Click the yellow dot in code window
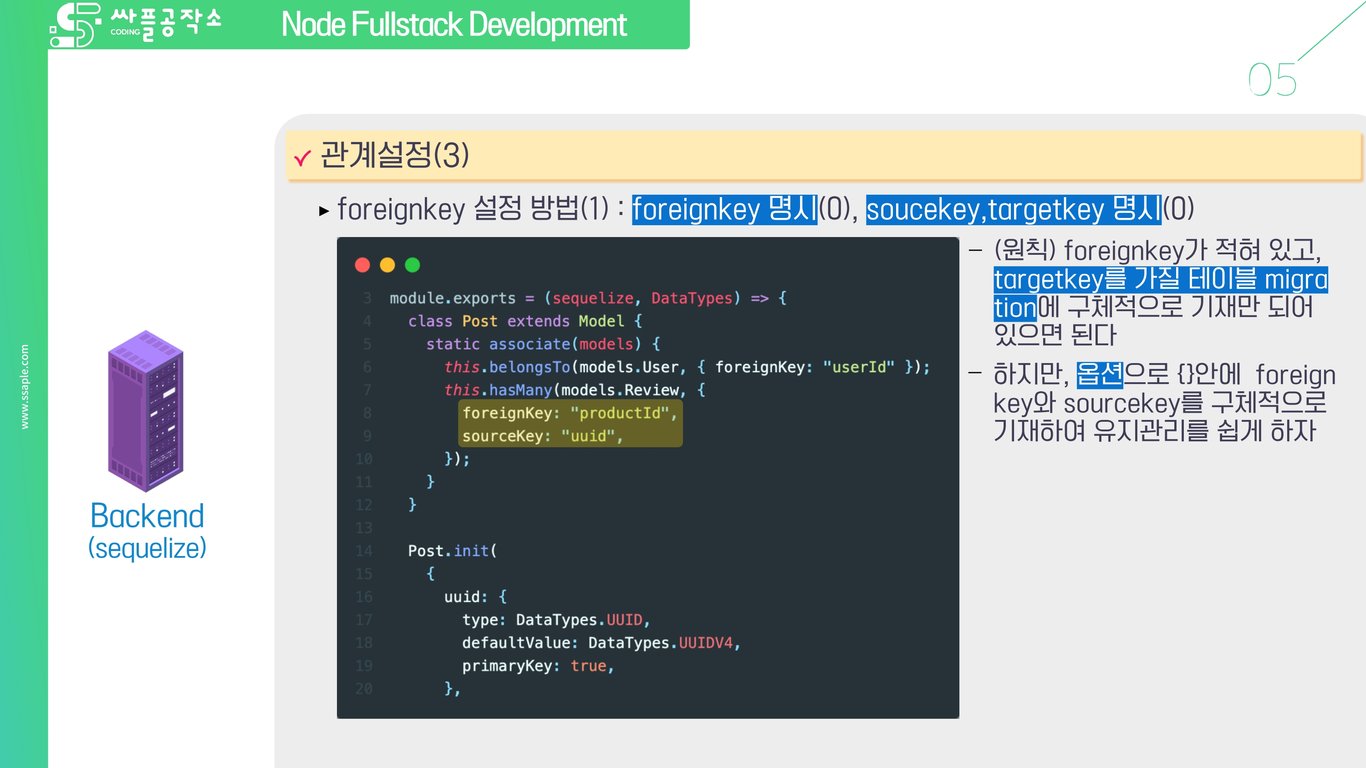The width and height of the screenshot is (1366, 768). click(387, 265)
